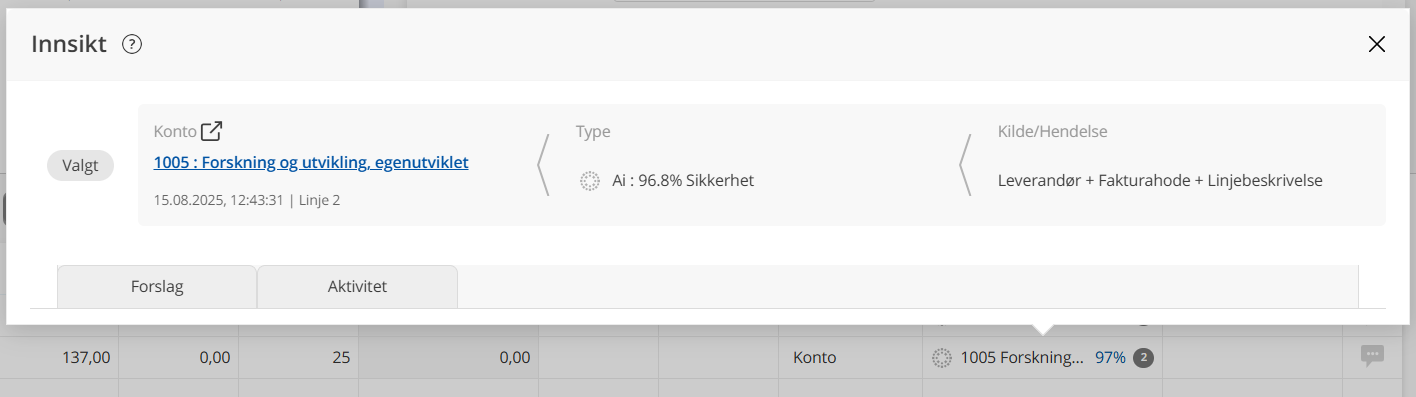This screenshot has height=397, width=1416.
Task: Open Konto in new window icon
Action: tap(212, 131)
